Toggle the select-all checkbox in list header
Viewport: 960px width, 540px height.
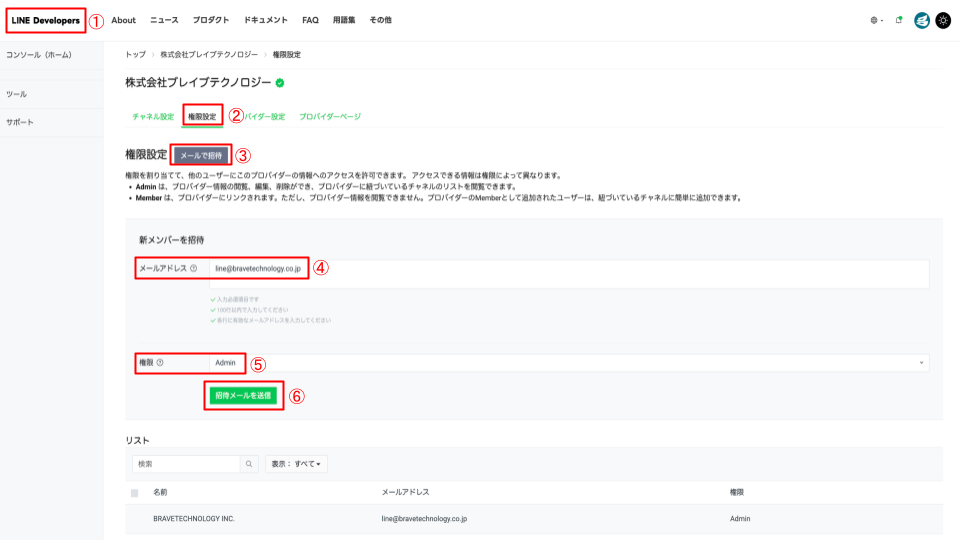135,493
